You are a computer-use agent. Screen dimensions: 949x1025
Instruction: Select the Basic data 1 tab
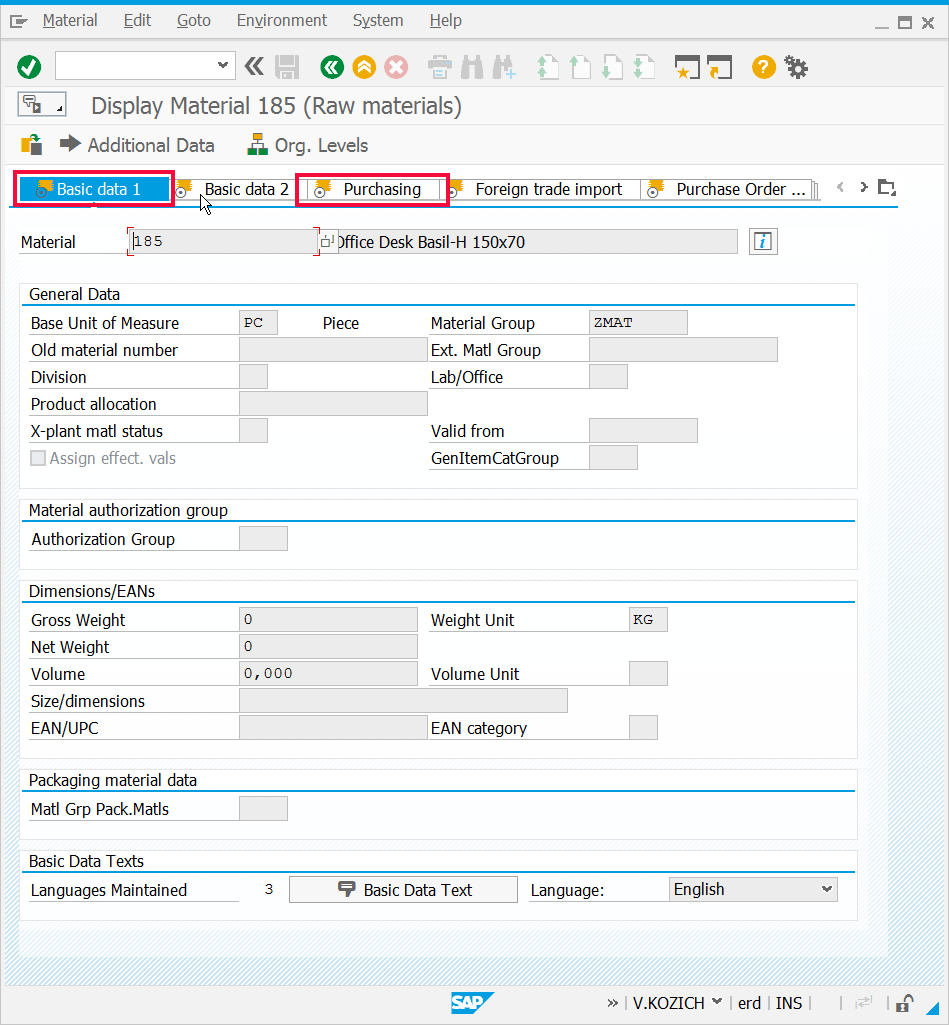[94, 190]
